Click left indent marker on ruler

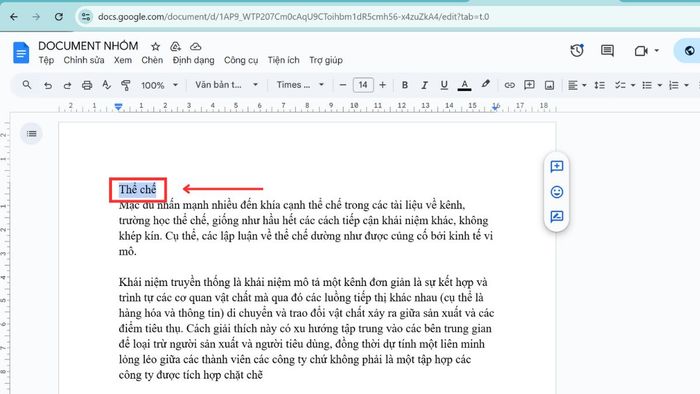[118, 107]
